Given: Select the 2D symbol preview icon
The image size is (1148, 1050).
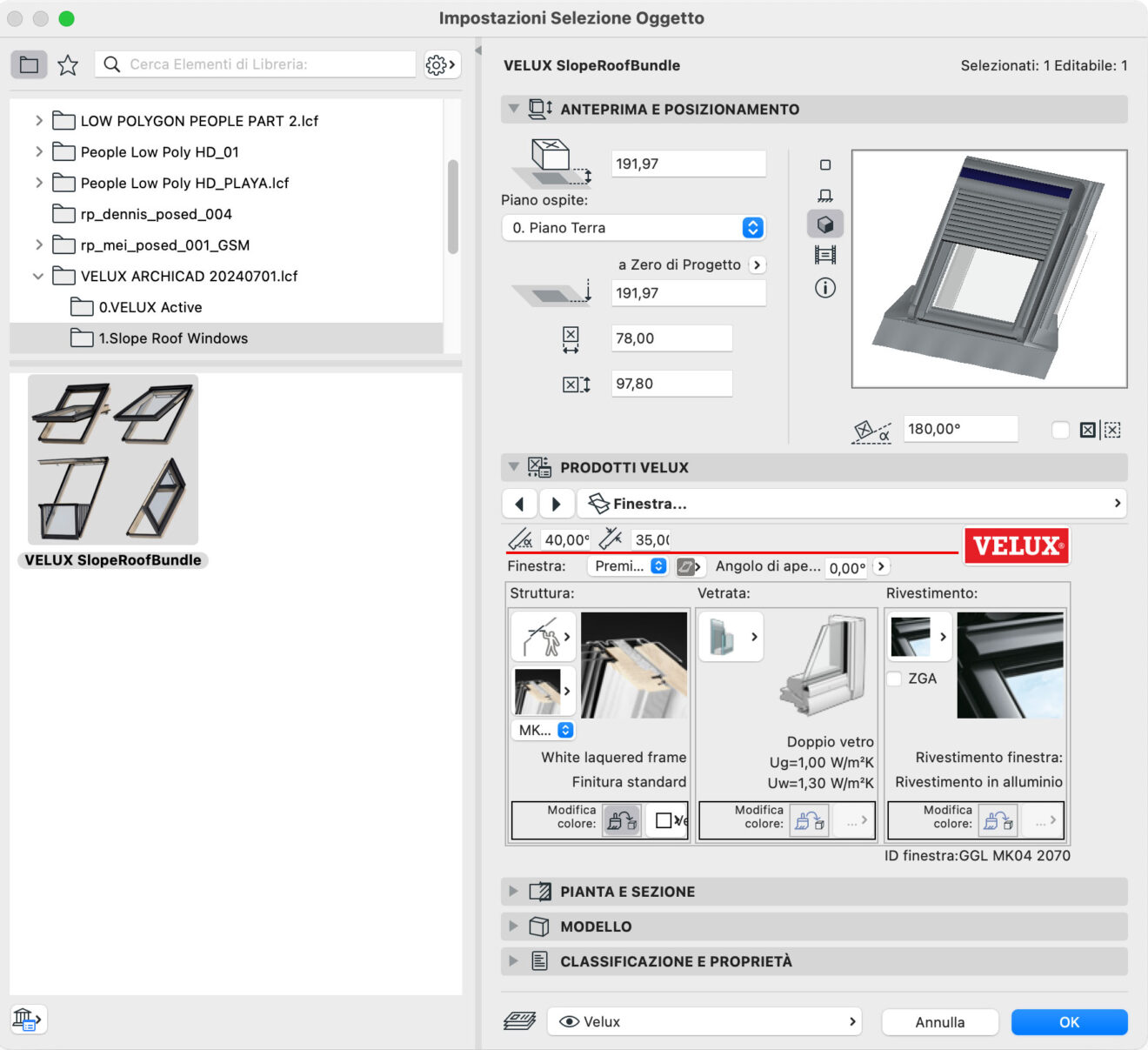Looking at the screenshot, I should click(825, 164).
